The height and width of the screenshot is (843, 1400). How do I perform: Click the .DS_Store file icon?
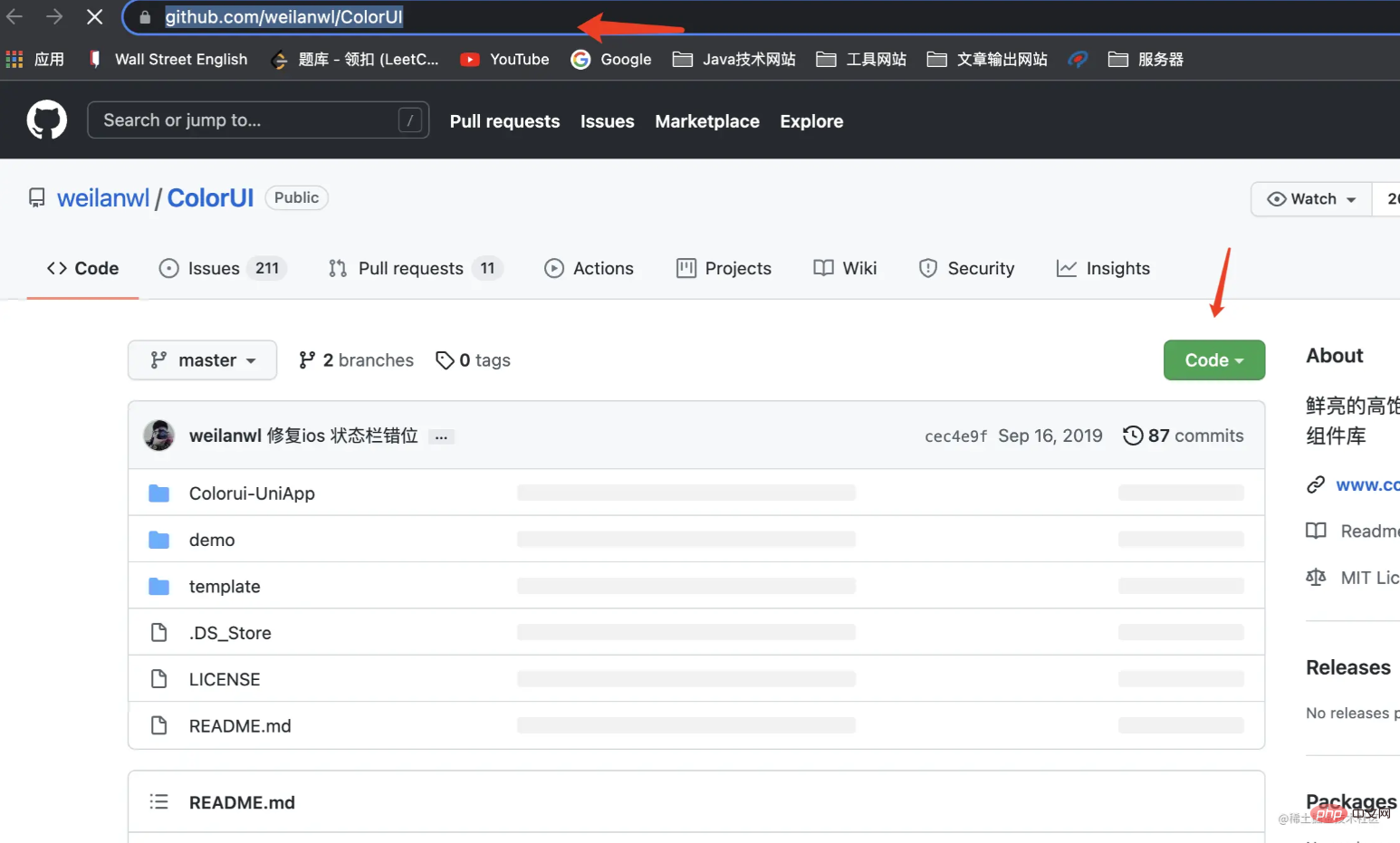pos(159,633)
